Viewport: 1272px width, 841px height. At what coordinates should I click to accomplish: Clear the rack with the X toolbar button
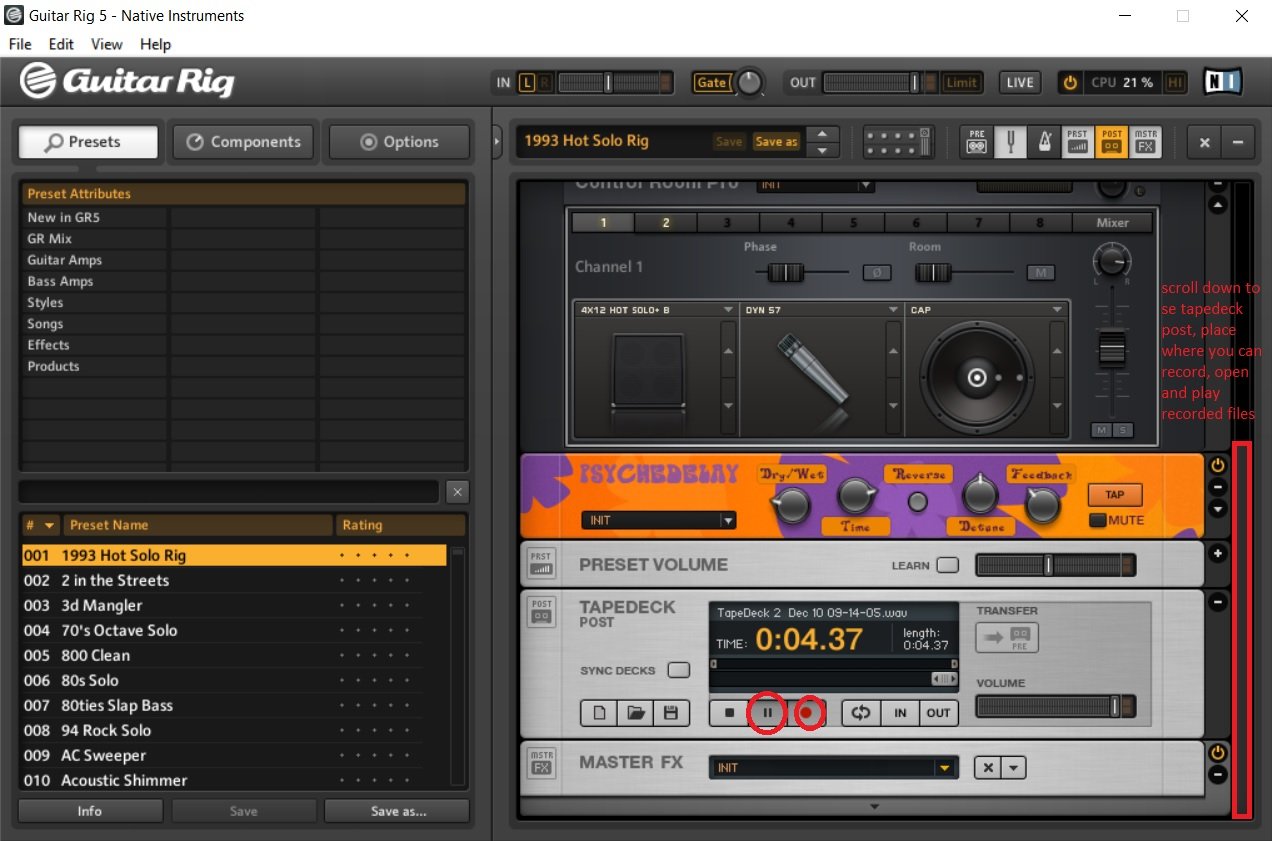(1204, 142)
